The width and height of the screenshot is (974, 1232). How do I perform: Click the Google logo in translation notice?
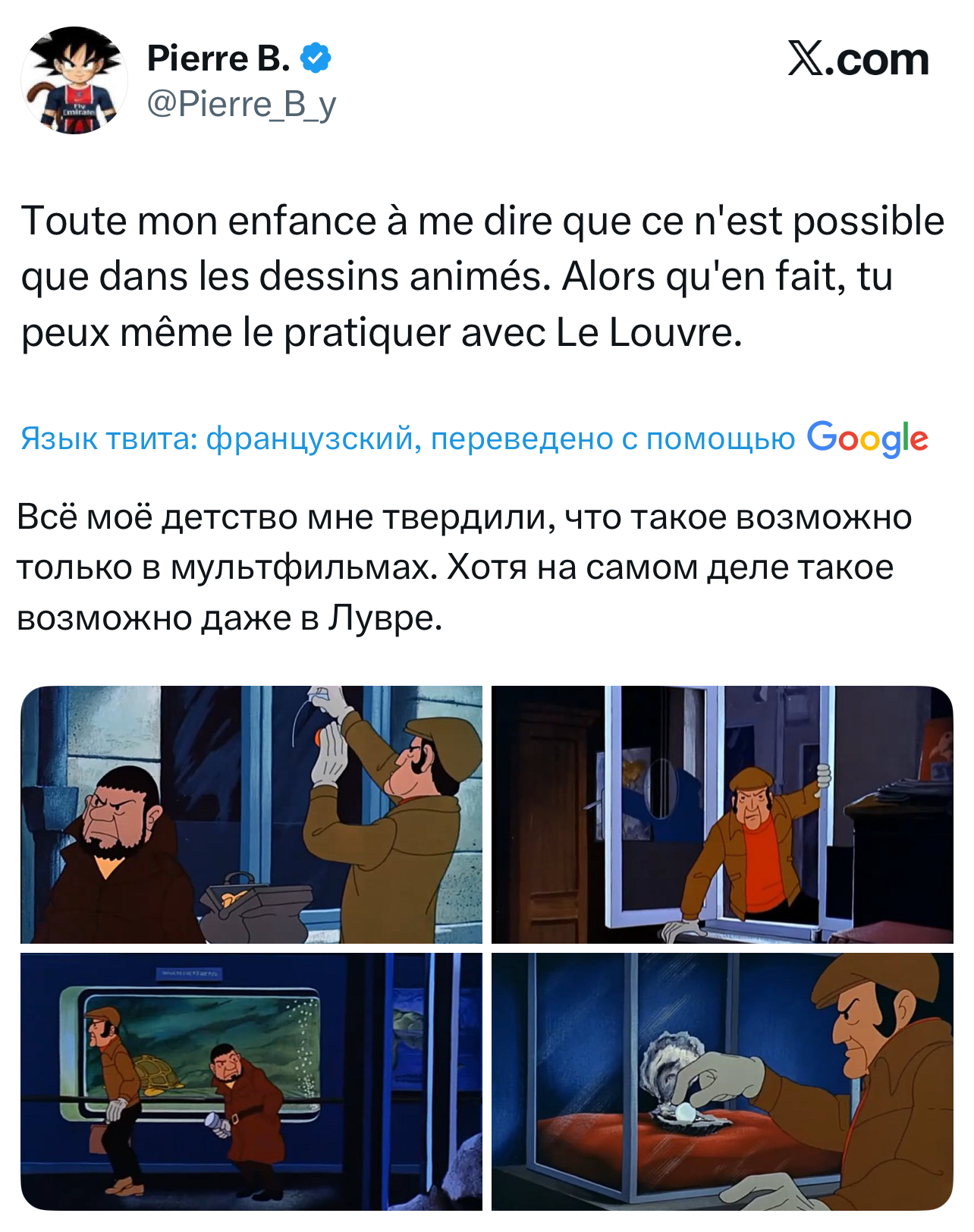(x=867, y=438)
